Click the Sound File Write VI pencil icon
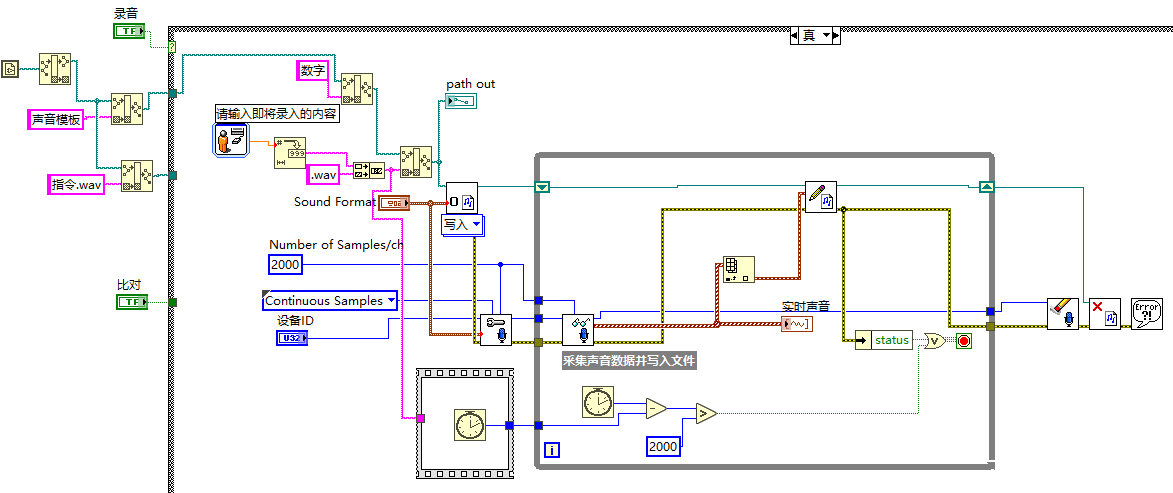1173x493 pixels. [821, 197]
